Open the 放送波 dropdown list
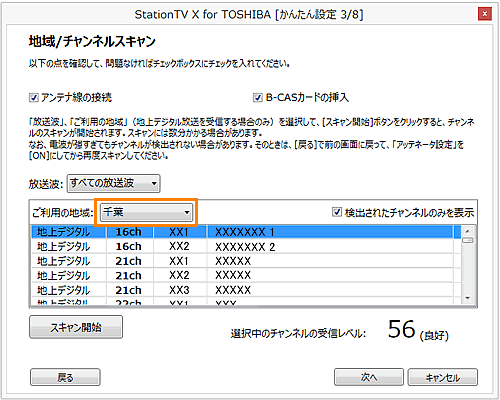The image size is (500, 400). (x=114, y=183)
